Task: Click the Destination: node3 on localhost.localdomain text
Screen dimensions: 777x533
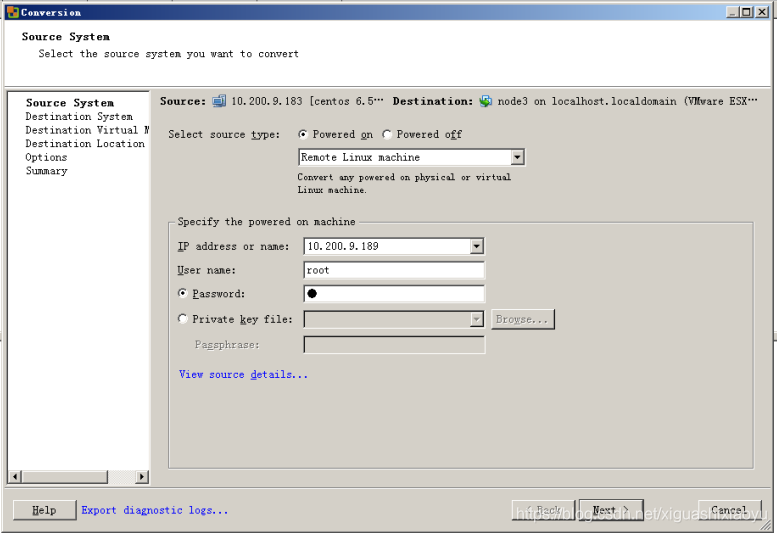Action: click(x=575, y=101)
